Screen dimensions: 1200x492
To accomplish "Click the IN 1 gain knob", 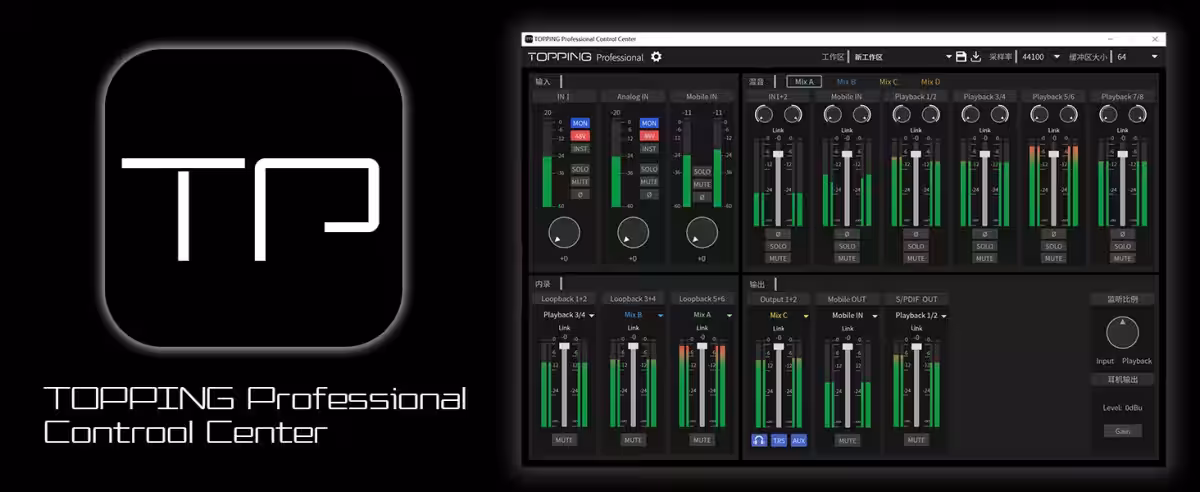I will [x=564, y=232].
